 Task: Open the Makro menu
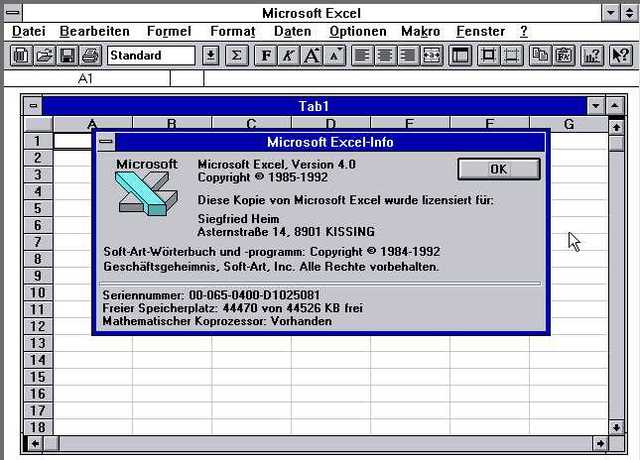(420, 31)
